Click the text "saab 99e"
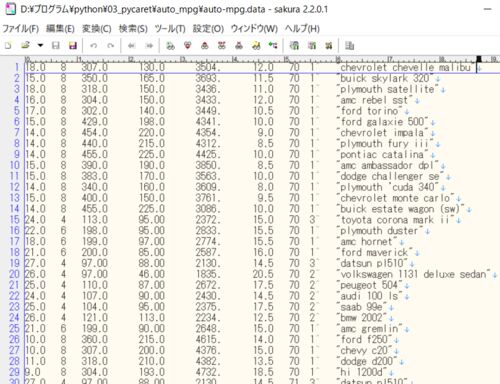This screenshot has height=384, width=500. click(361, 307)
